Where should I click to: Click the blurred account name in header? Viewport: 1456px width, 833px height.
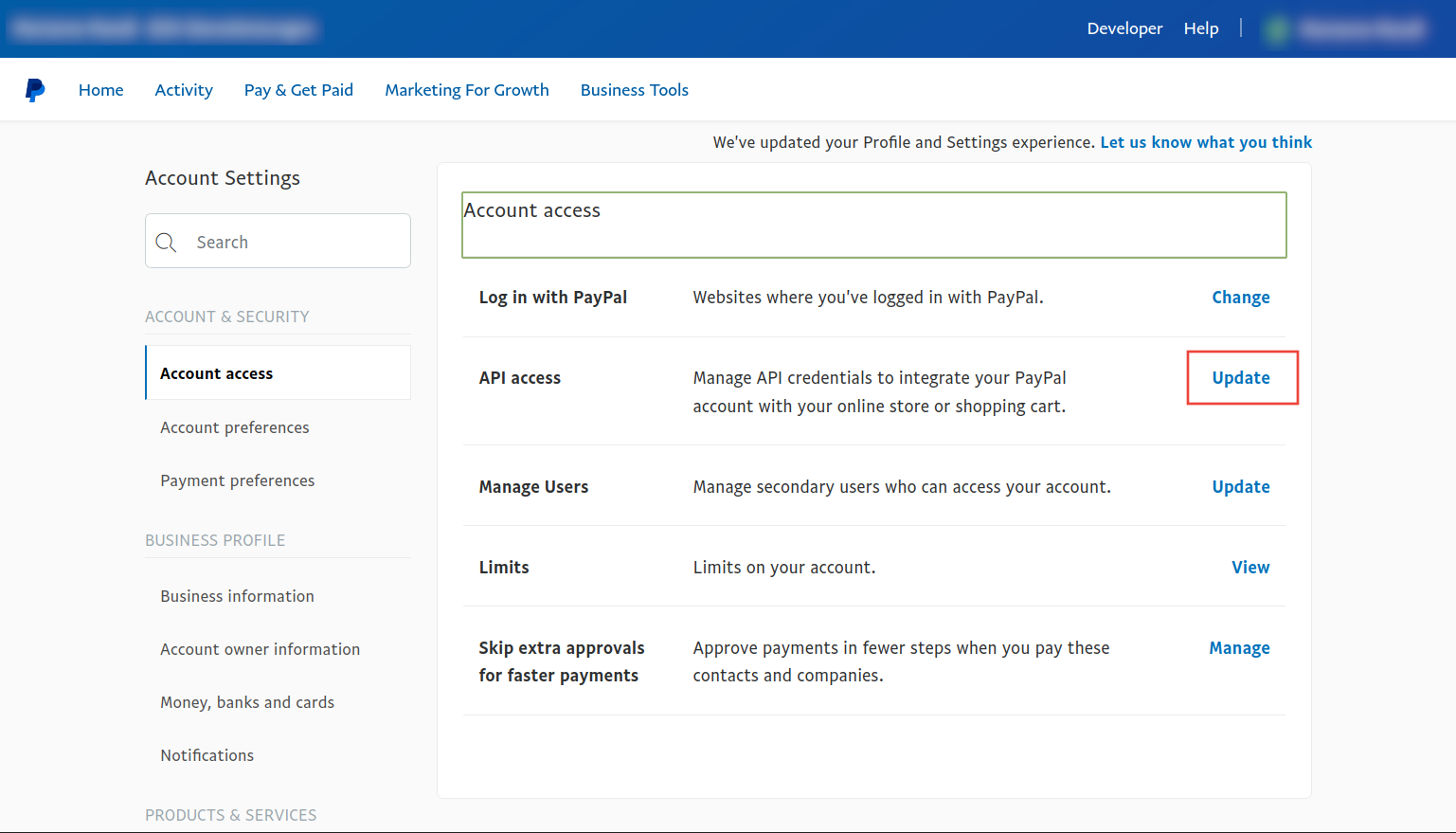point(1362,29)
